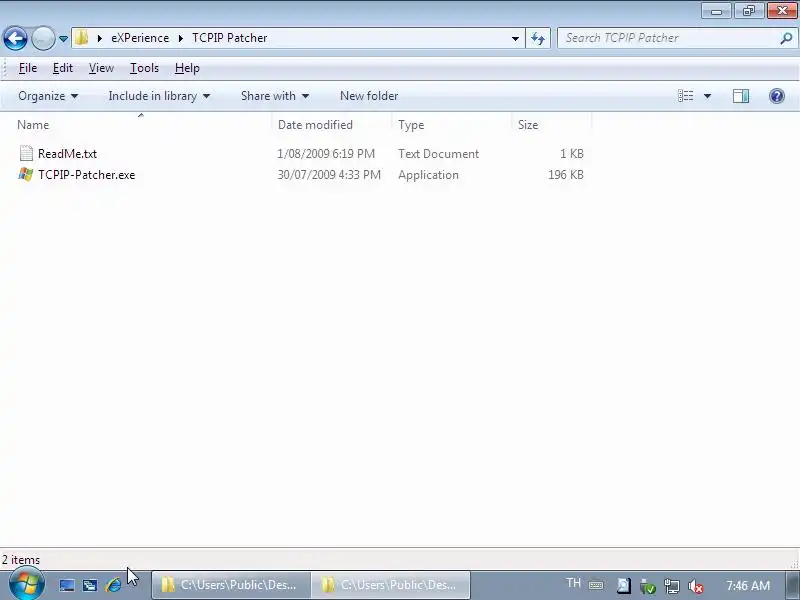This screenshot has width=800, height=600.
Task: Click the network tray icon
Action: point(671,586)
